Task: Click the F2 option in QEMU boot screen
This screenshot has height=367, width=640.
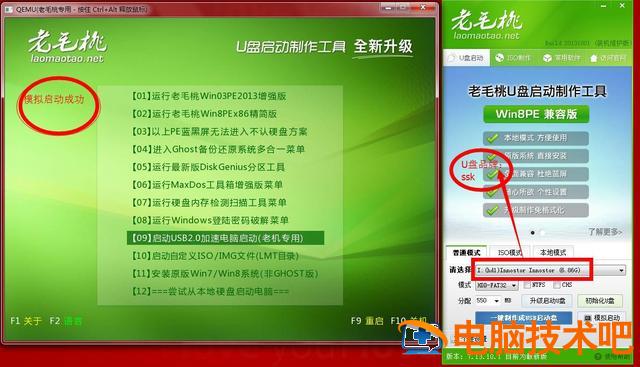Action: coord(65,321)
